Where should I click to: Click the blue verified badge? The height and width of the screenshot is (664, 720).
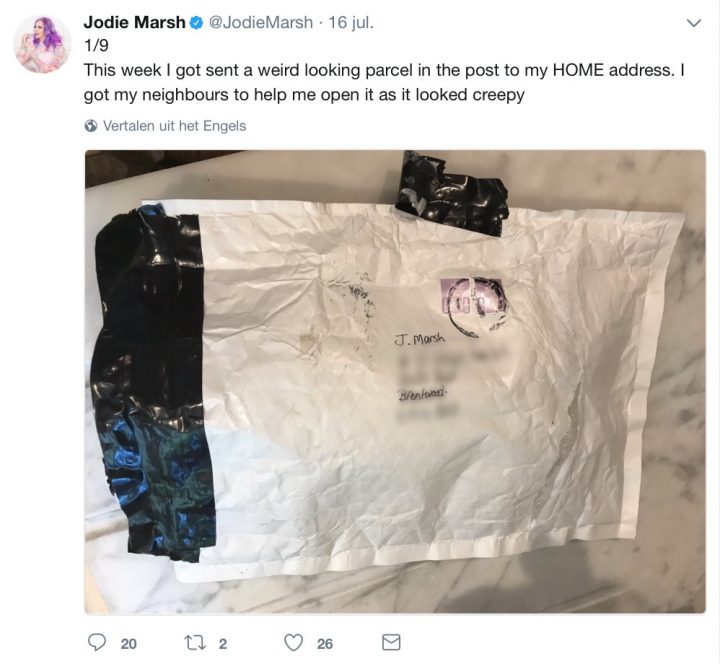[x=197, y=23]
